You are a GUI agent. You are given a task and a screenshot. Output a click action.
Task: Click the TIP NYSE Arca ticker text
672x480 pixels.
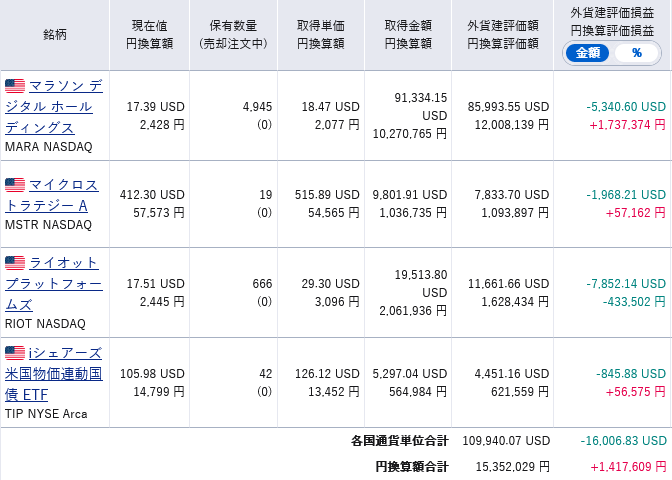pyautogui.click(x=46, y=414)
